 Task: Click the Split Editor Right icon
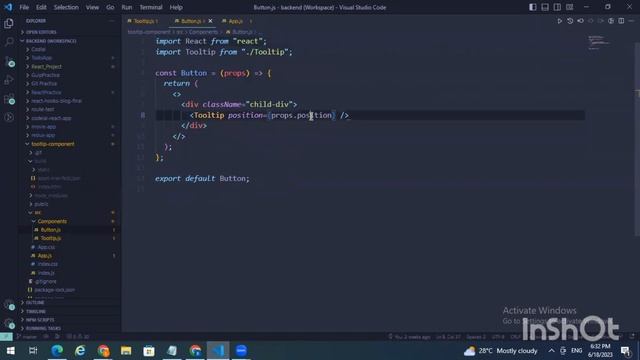(x=621, y=21)
